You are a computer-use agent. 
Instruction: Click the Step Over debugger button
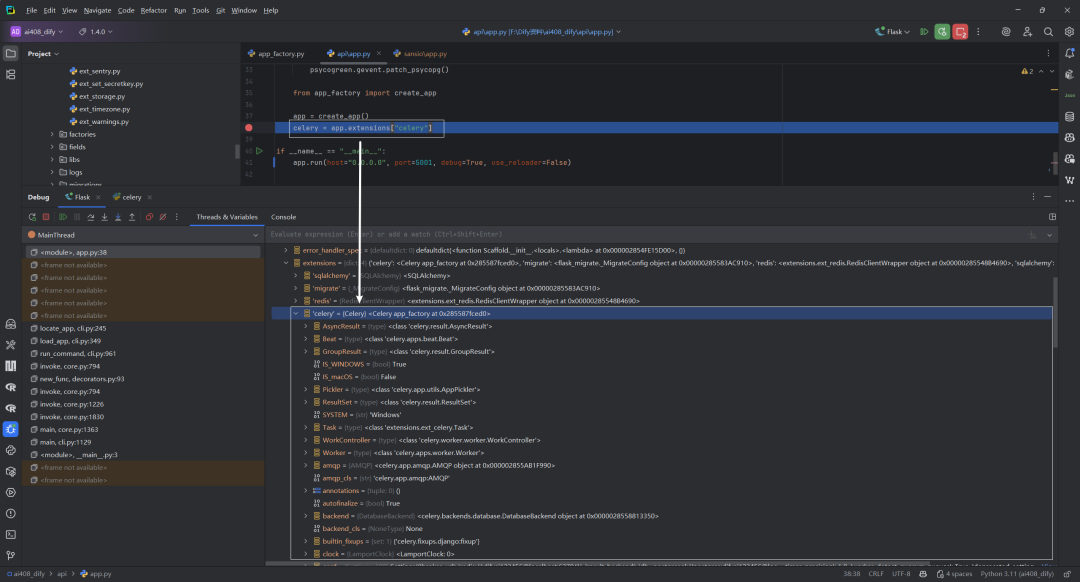click(90, 217)
